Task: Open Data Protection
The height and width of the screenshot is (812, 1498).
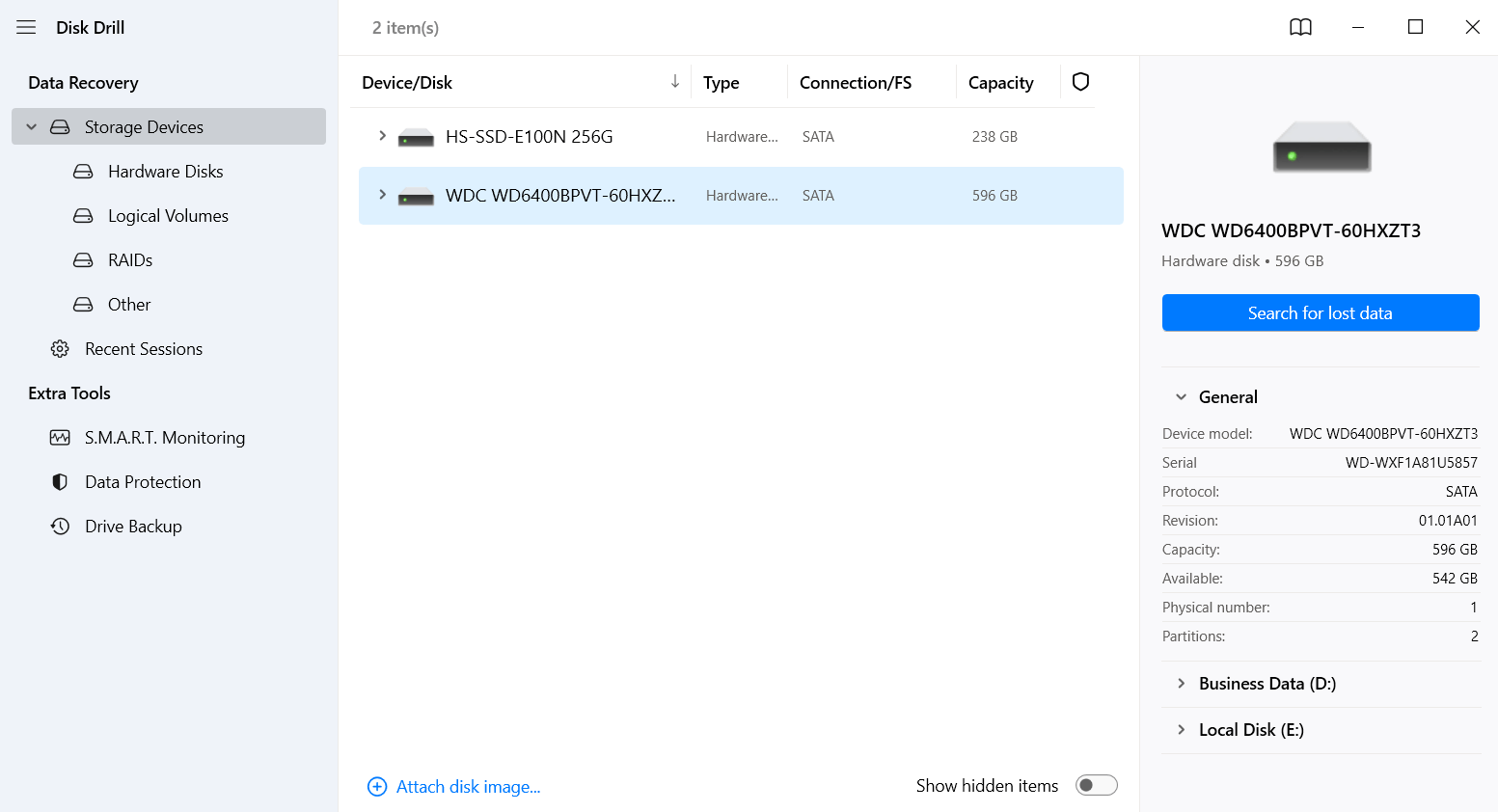Action: [x=143, y=481]
